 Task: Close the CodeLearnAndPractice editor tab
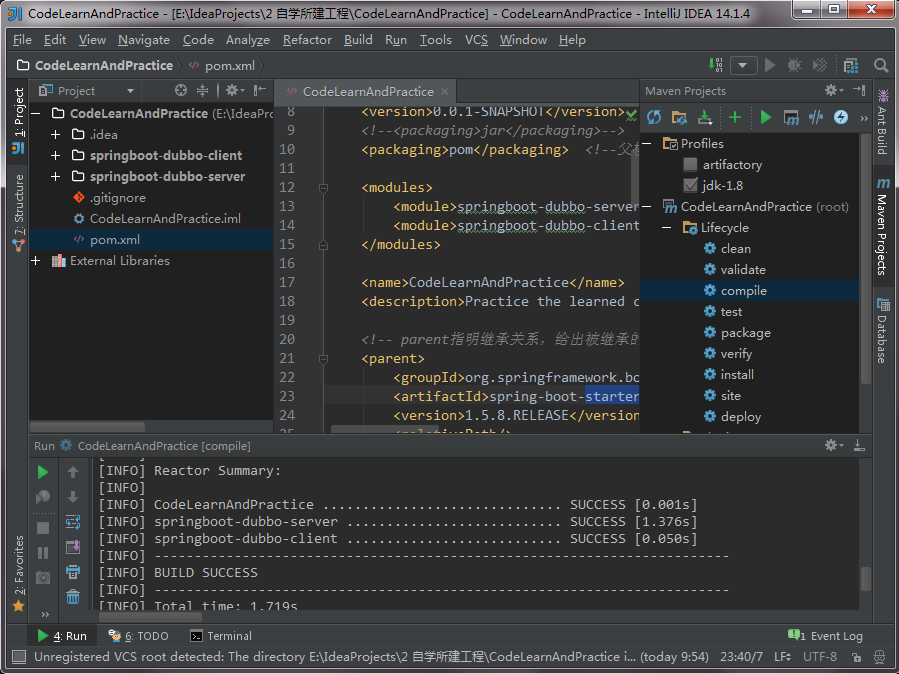(x=444, y=91)
